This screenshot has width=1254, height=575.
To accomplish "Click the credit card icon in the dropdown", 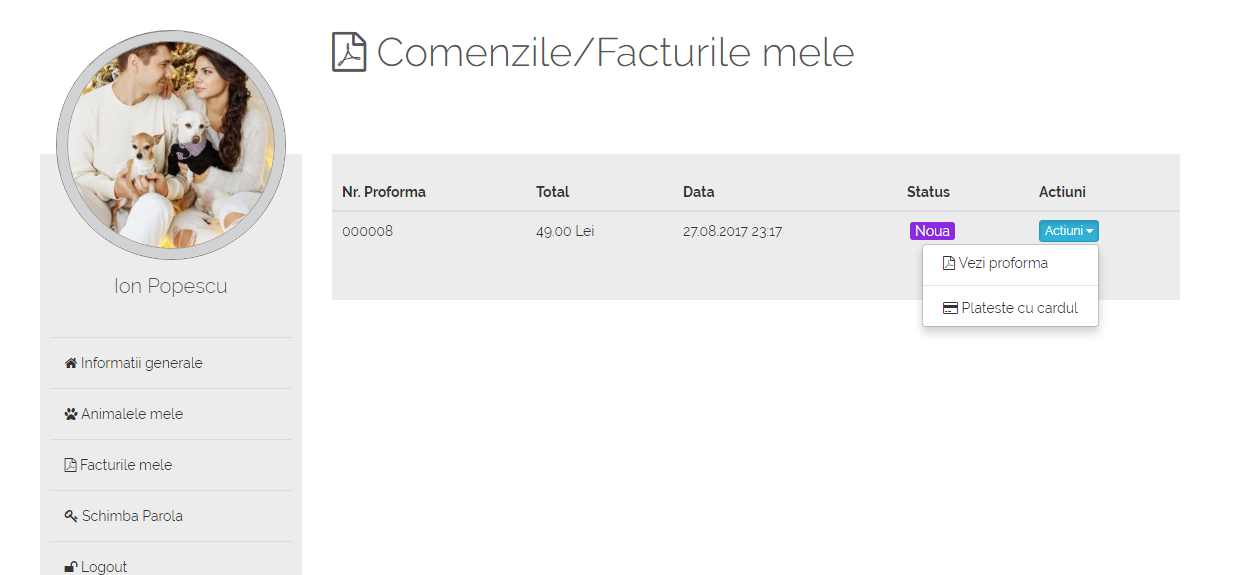I will click(x=950, y=308).
